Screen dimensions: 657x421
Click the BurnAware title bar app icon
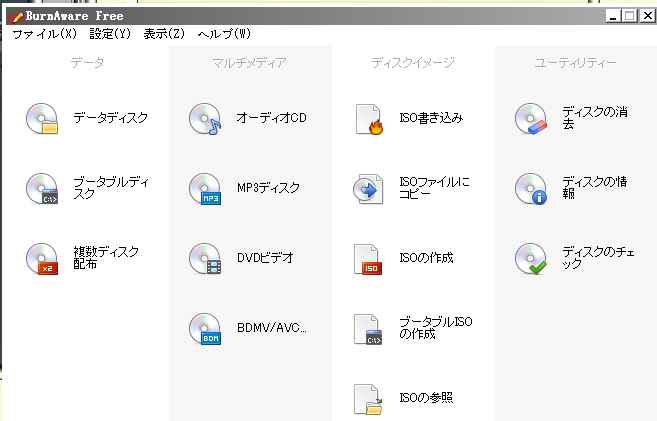pyautogui.click(x=17, y=16)
